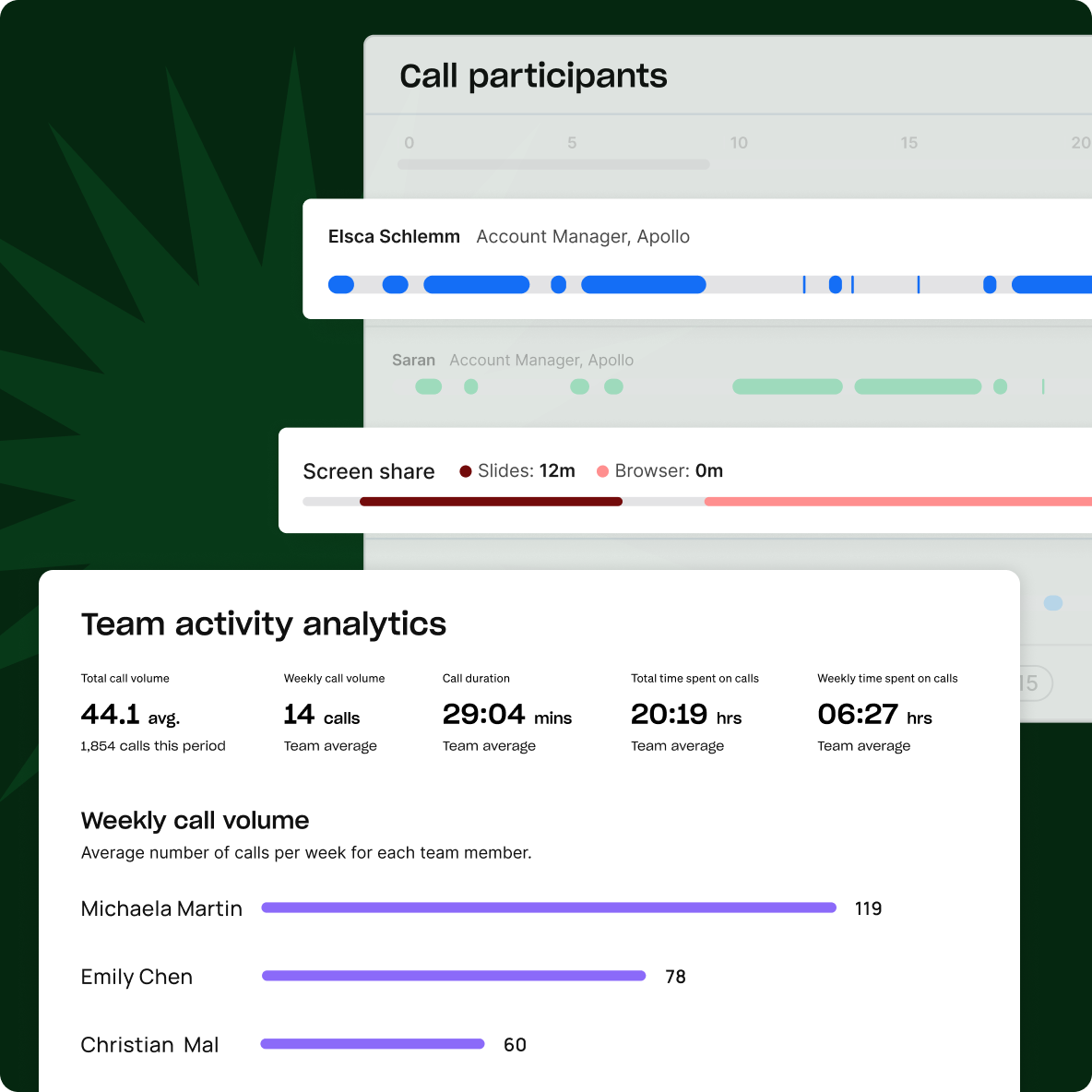Switch to the Call participants panel

tap(533, 76)
